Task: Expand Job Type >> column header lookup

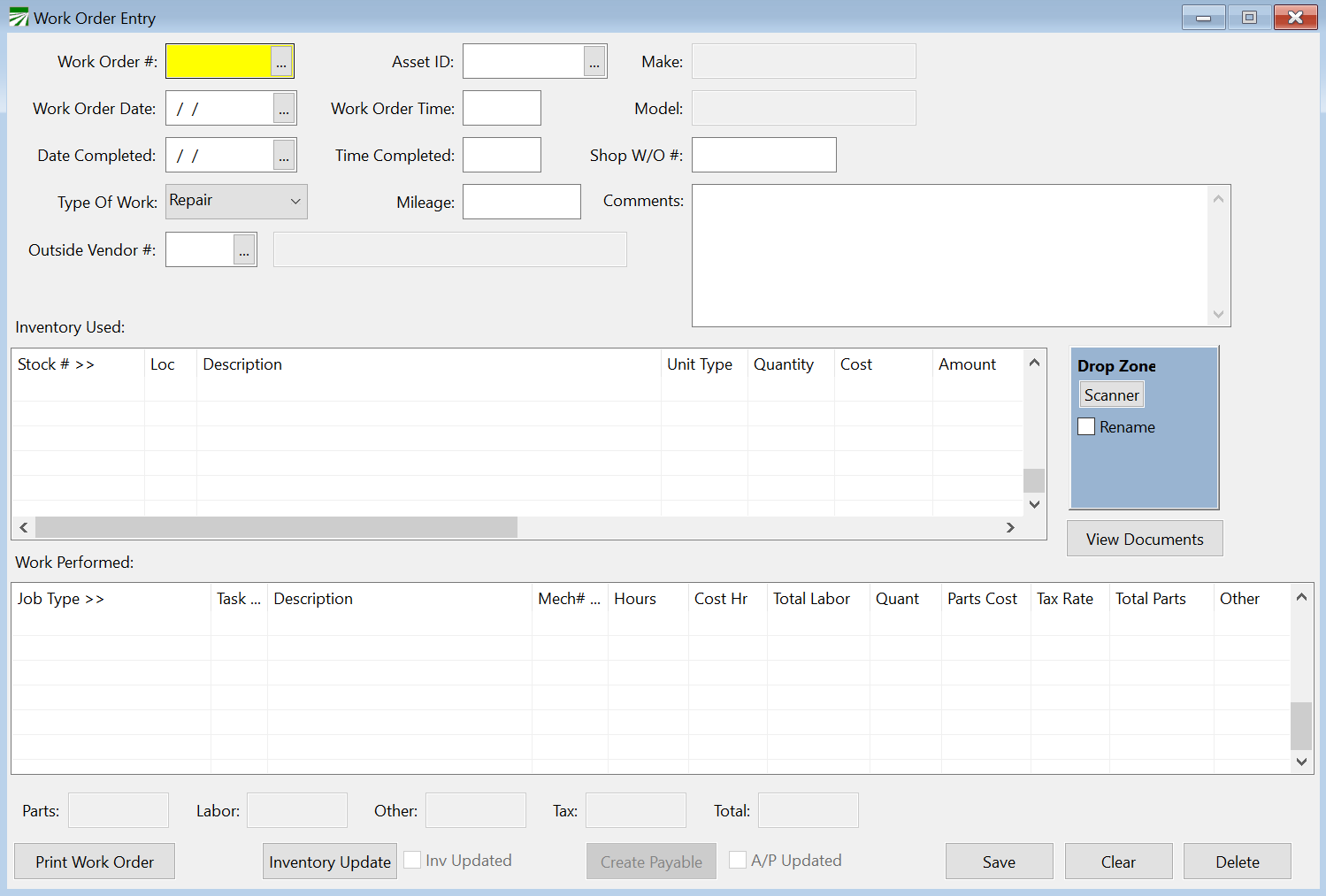Action: pyautogui.click(x=60, y=599)
